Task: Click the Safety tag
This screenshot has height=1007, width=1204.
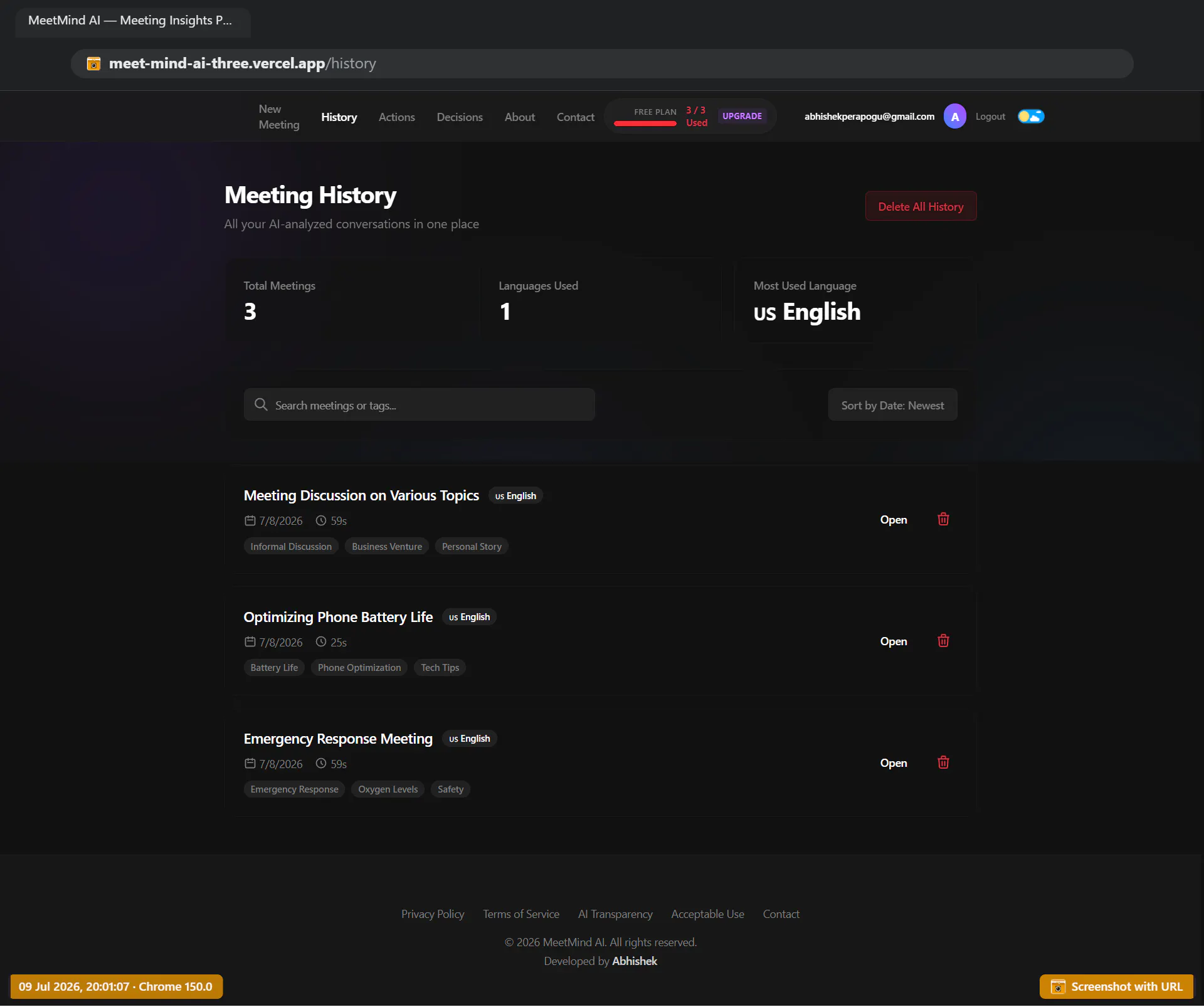Action: coord(450,790)
